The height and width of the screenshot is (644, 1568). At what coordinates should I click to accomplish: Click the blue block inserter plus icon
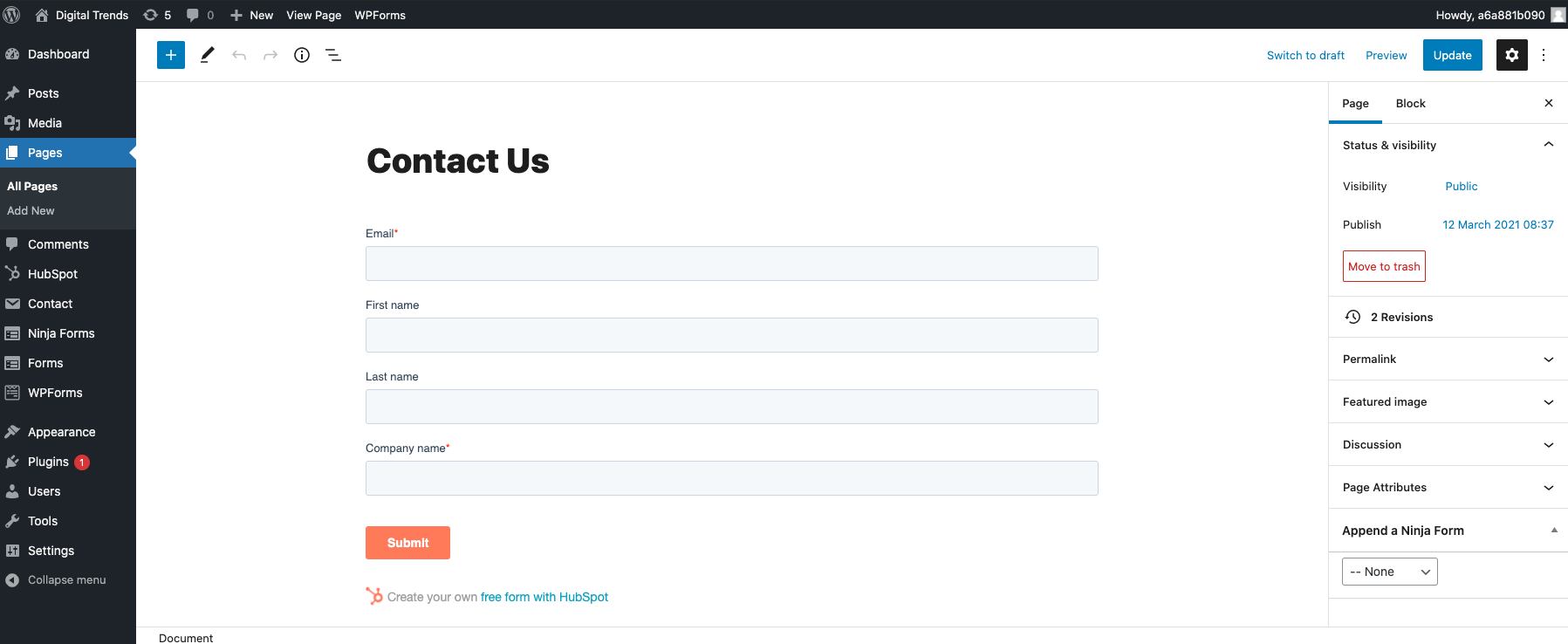(x=171, y=55)
